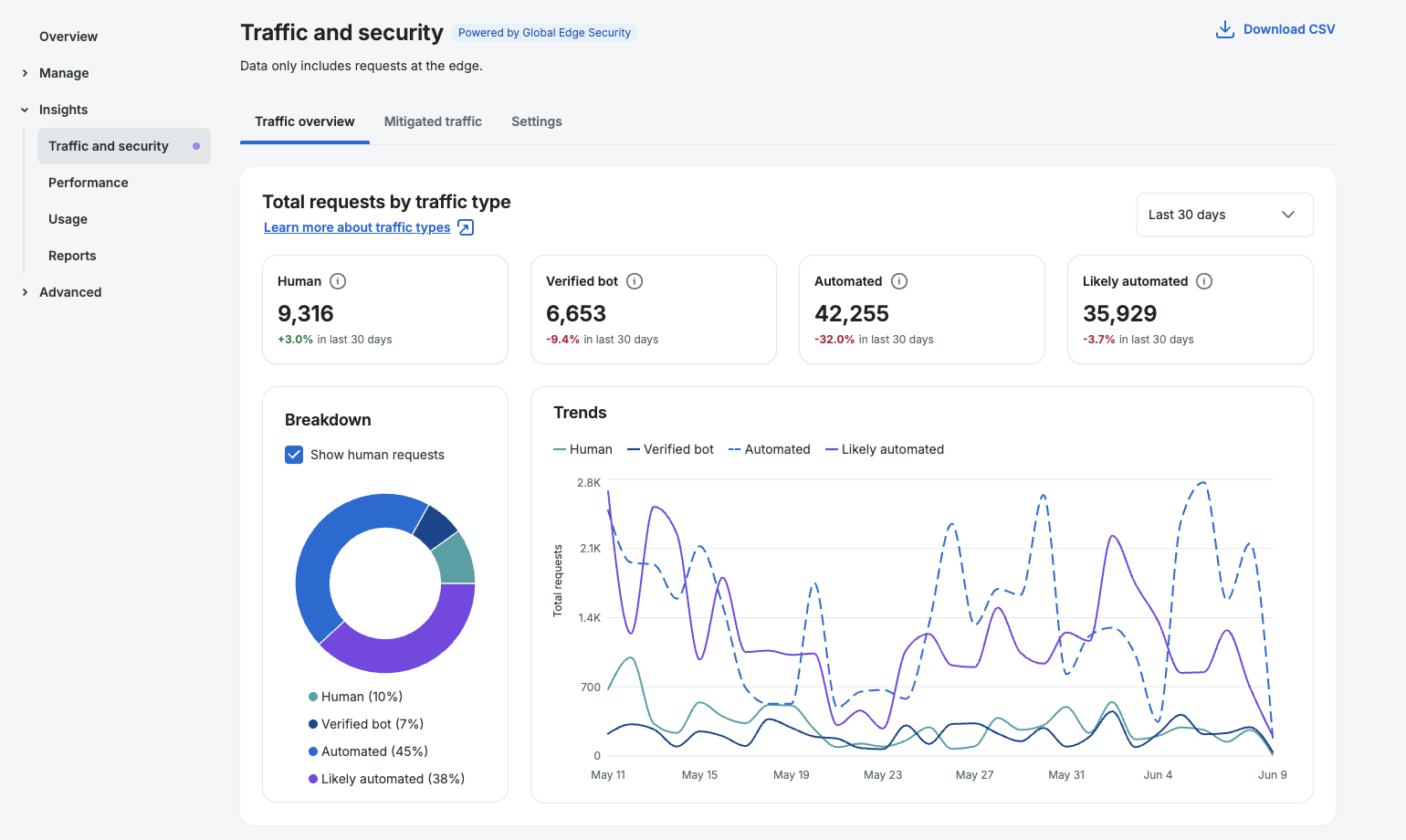Toggle Likely automated series in Trends legend
This screenshot has height=840, width=1406.
[885, 449]
